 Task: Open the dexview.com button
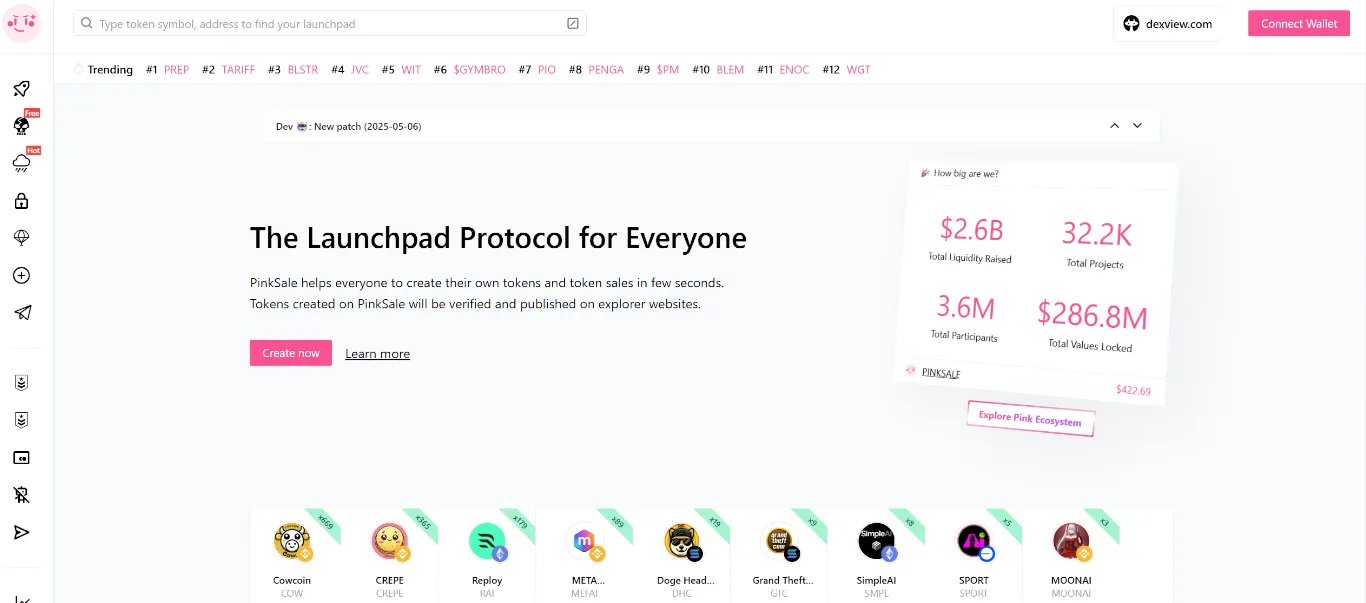tap(1167, 24)
